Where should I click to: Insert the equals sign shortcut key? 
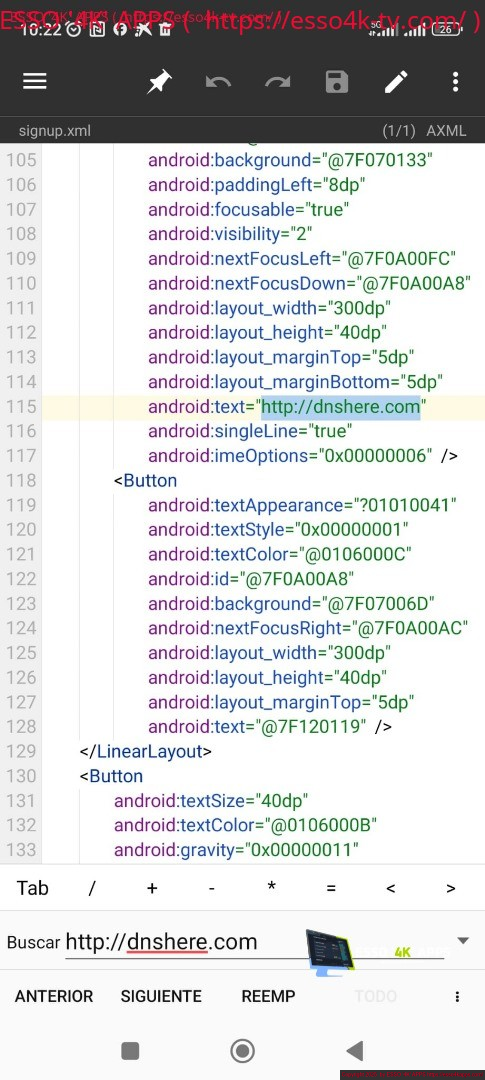(331, 889)
